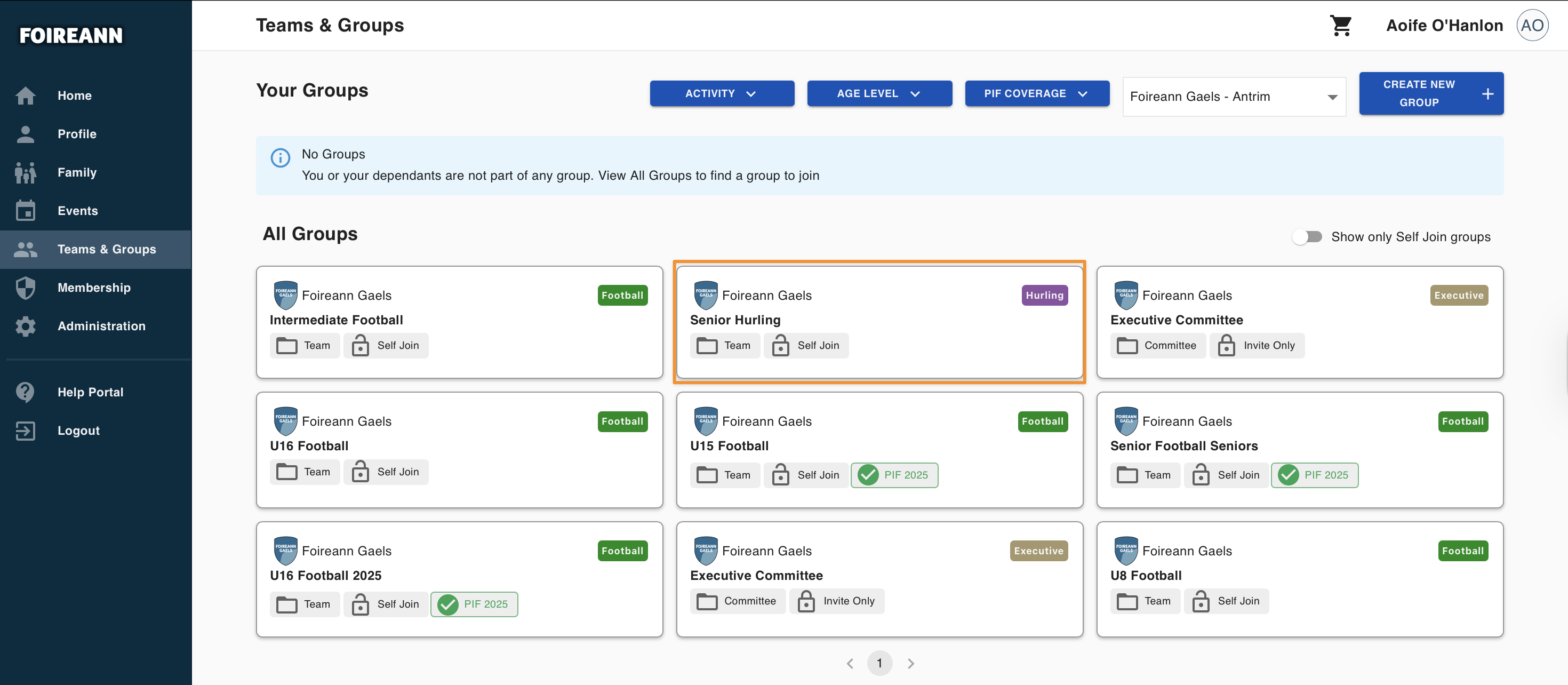Click Self Join chip on Intermediate Football card
Image resolution: width=1568 pixels, height=685 pixels.
click(386, 345)
